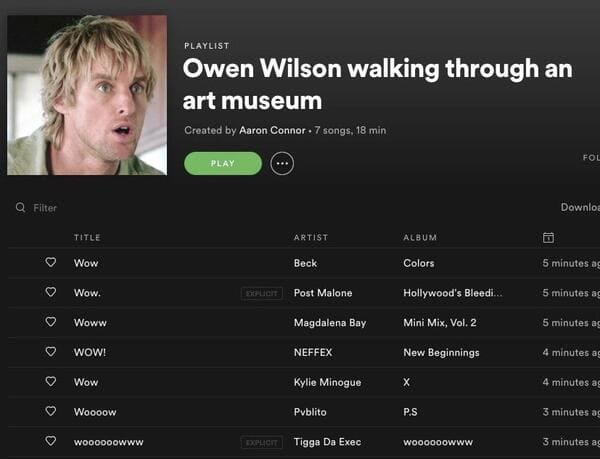Open creator Aaron Connor's profile
This screenshot has width=600, height=459.
[272, 130]
